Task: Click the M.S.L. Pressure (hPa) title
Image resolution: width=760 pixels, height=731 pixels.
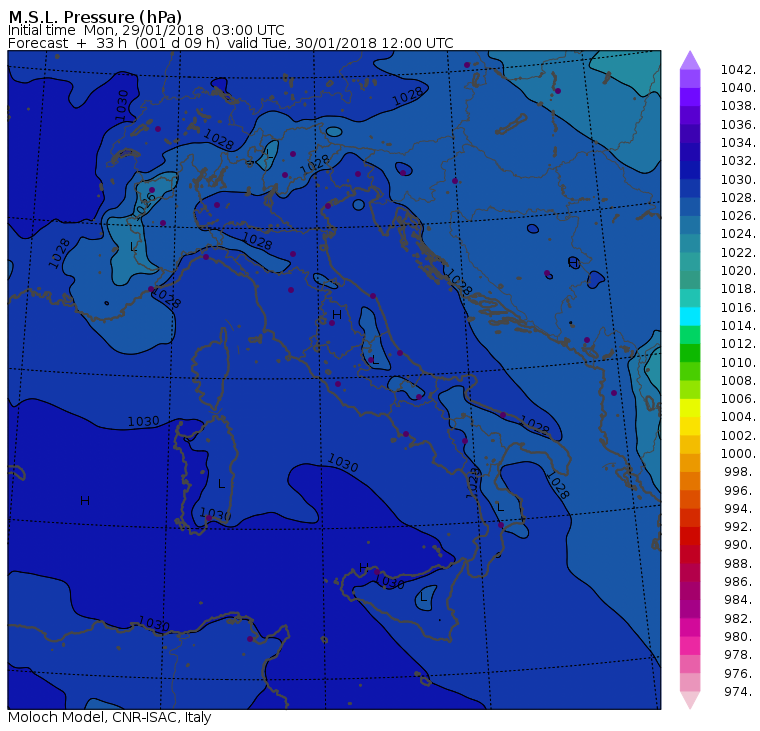Action: point(95,17)
